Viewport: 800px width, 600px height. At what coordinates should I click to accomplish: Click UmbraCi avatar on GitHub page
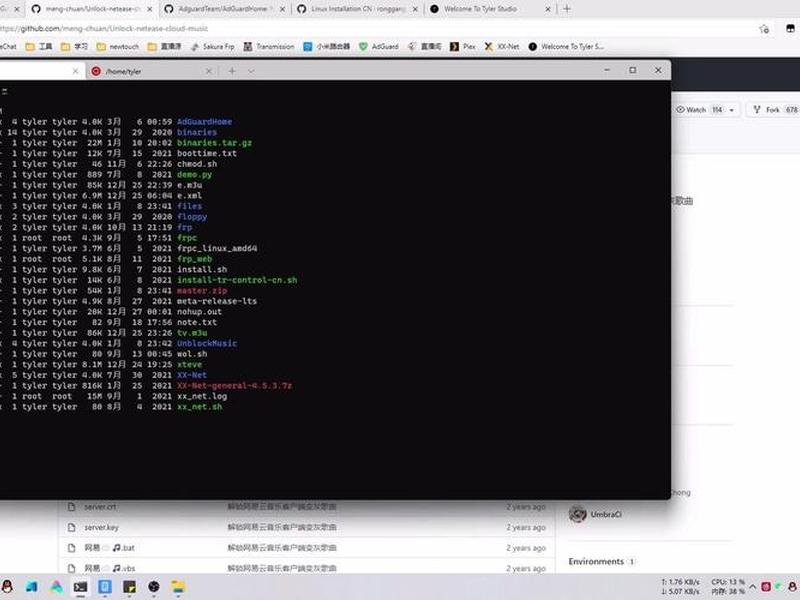point(578,514)
